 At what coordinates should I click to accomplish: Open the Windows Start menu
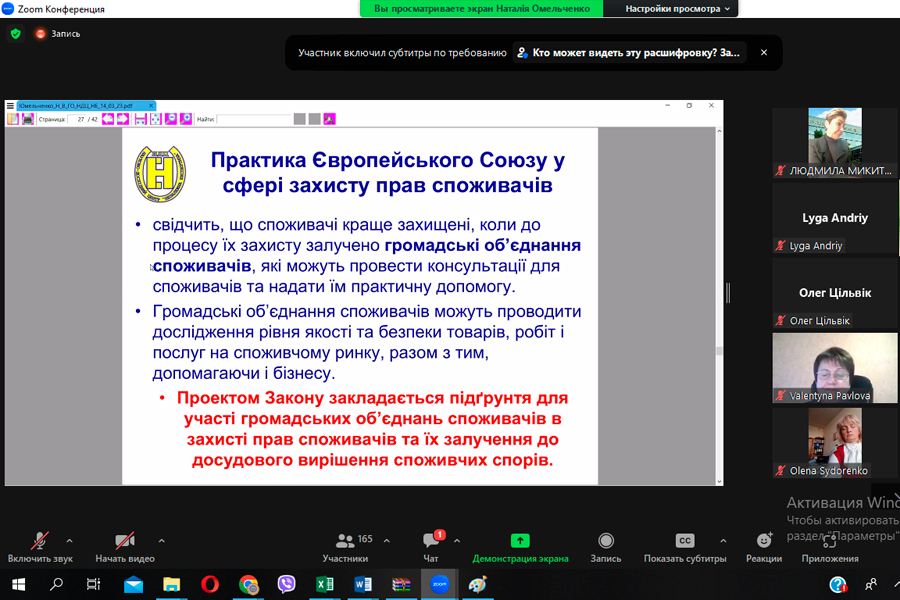18,584
